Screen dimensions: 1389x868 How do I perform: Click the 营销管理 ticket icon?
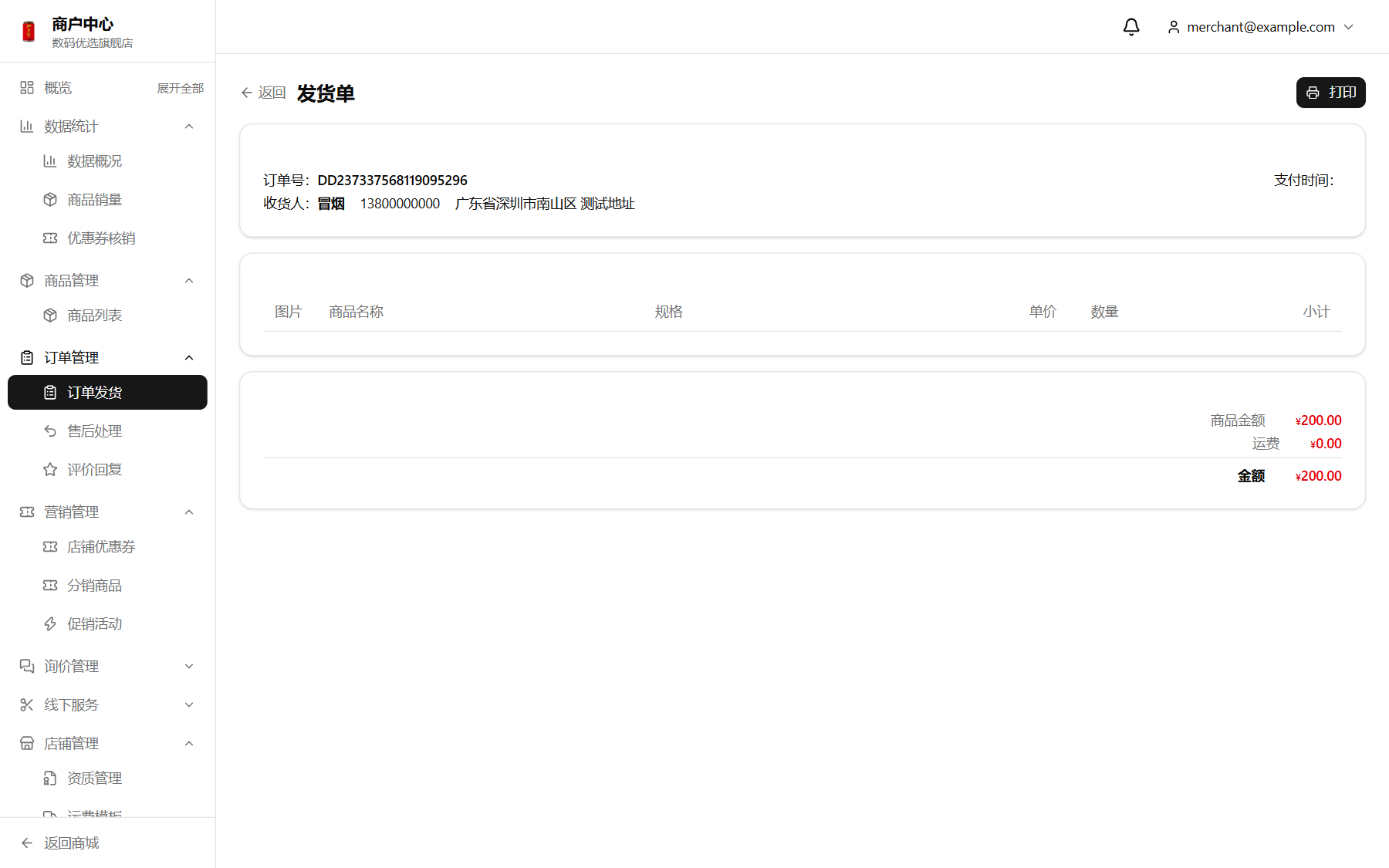(27, 512)
